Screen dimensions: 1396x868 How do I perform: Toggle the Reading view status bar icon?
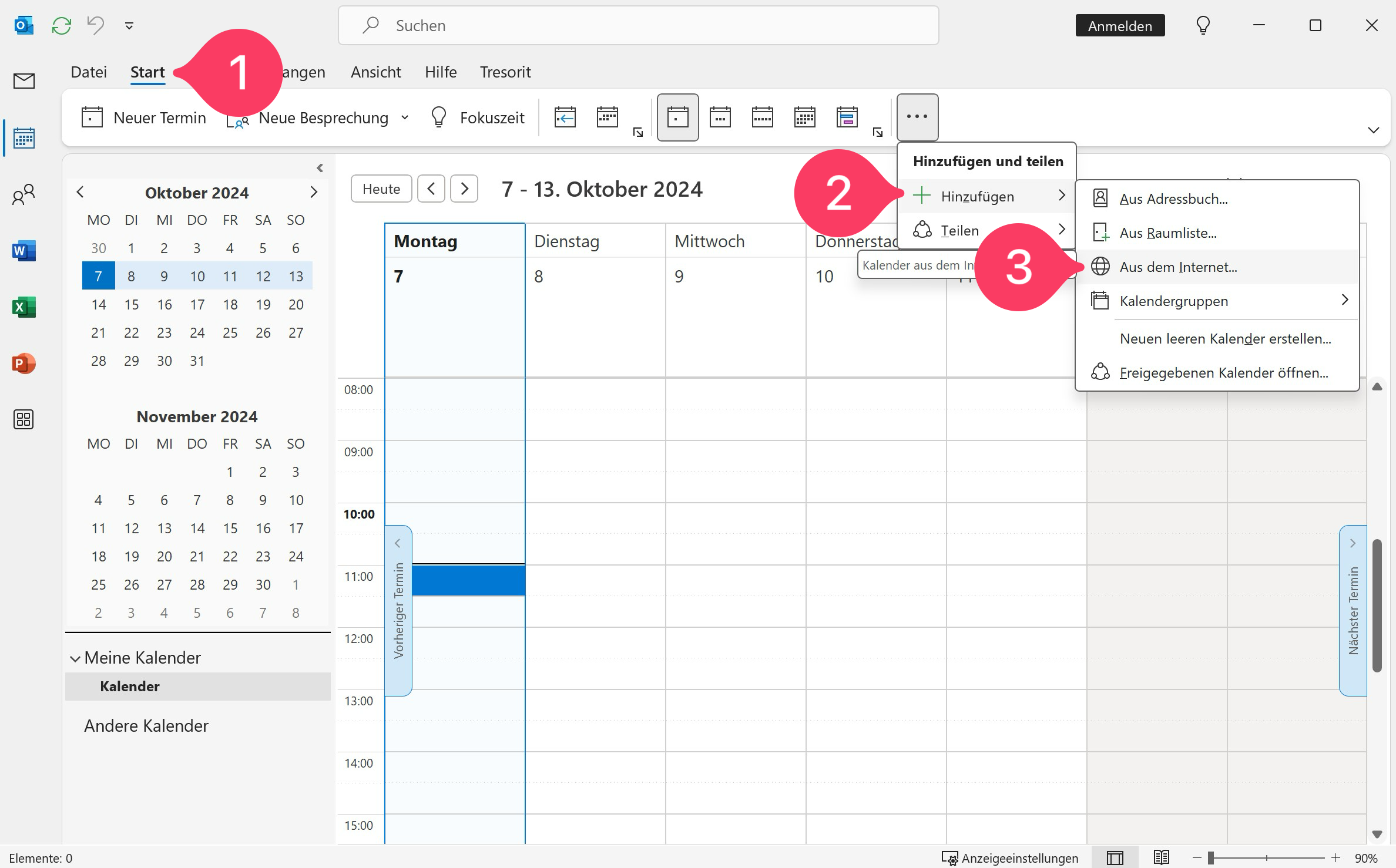1161,858
